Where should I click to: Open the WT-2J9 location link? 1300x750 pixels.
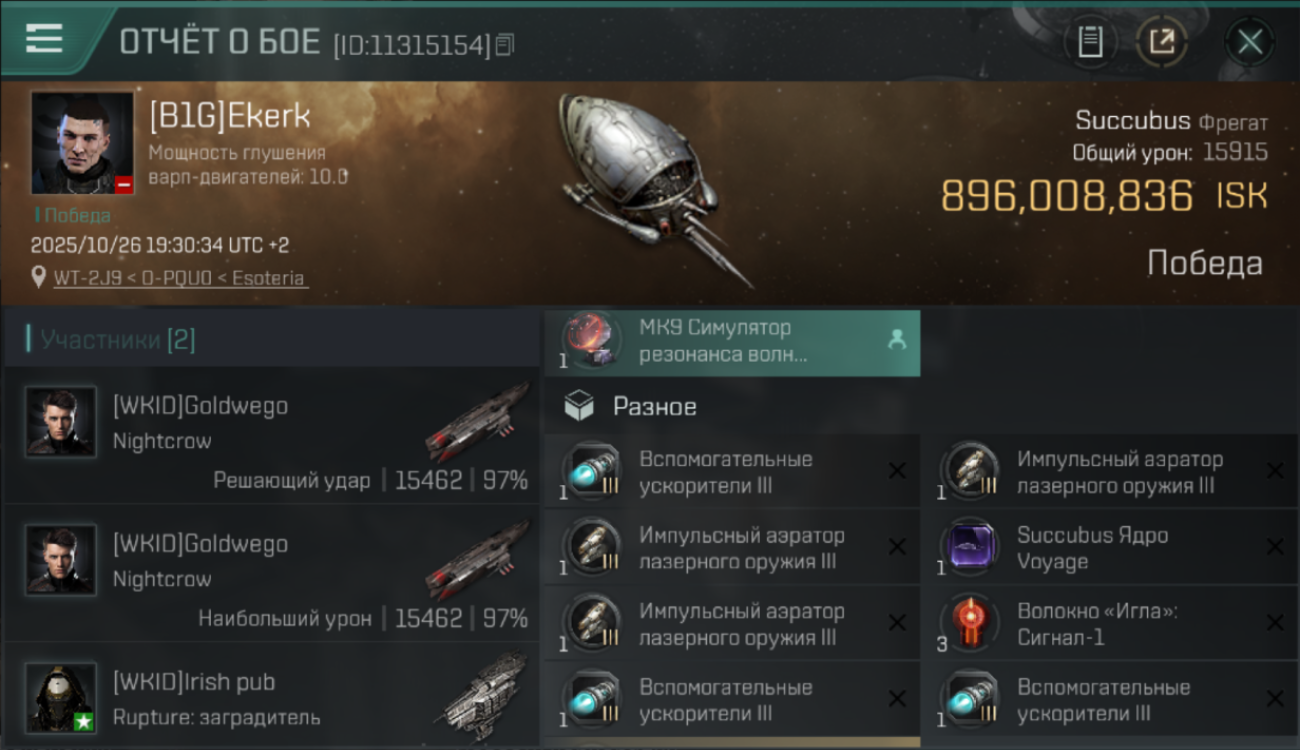180,278
